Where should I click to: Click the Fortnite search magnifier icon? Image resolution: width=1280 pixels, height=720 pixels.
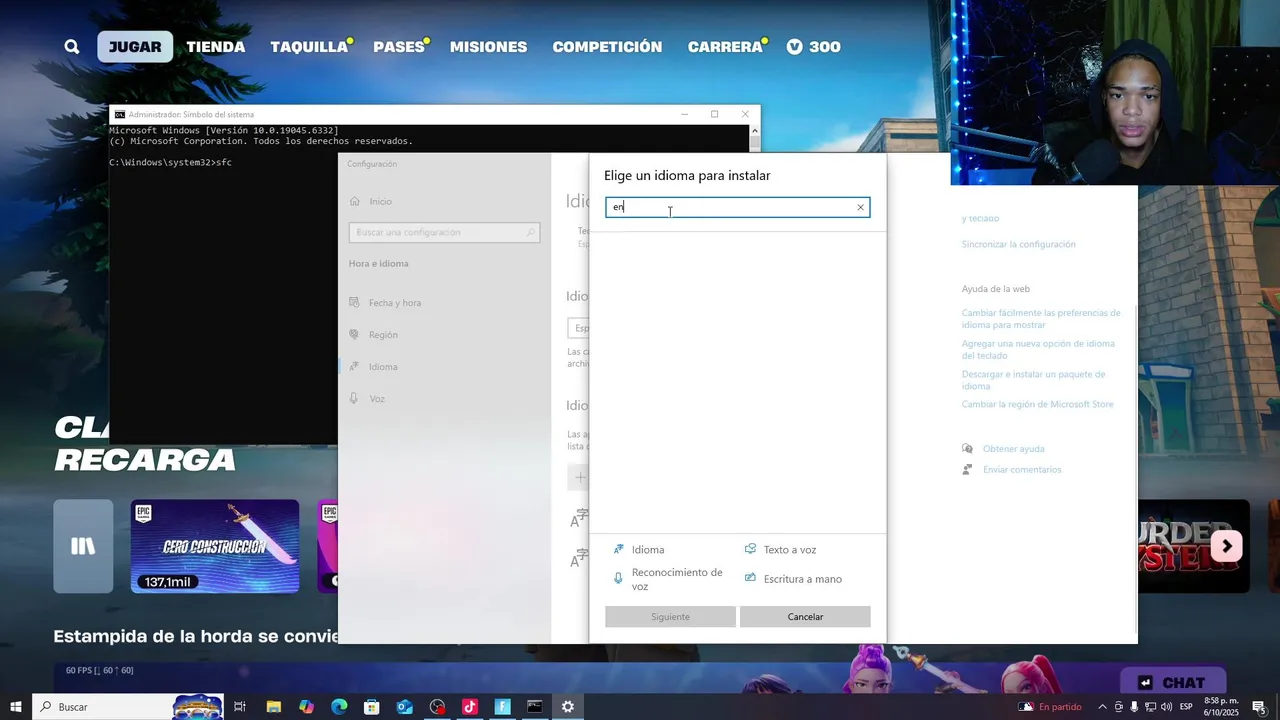tap(72, 47)
